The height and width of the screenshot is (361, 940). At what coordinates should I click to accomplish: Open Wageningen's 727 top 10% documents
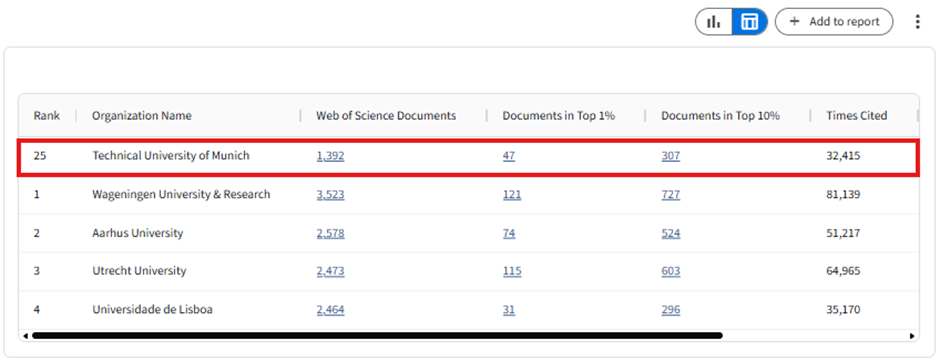pos(671,195)
